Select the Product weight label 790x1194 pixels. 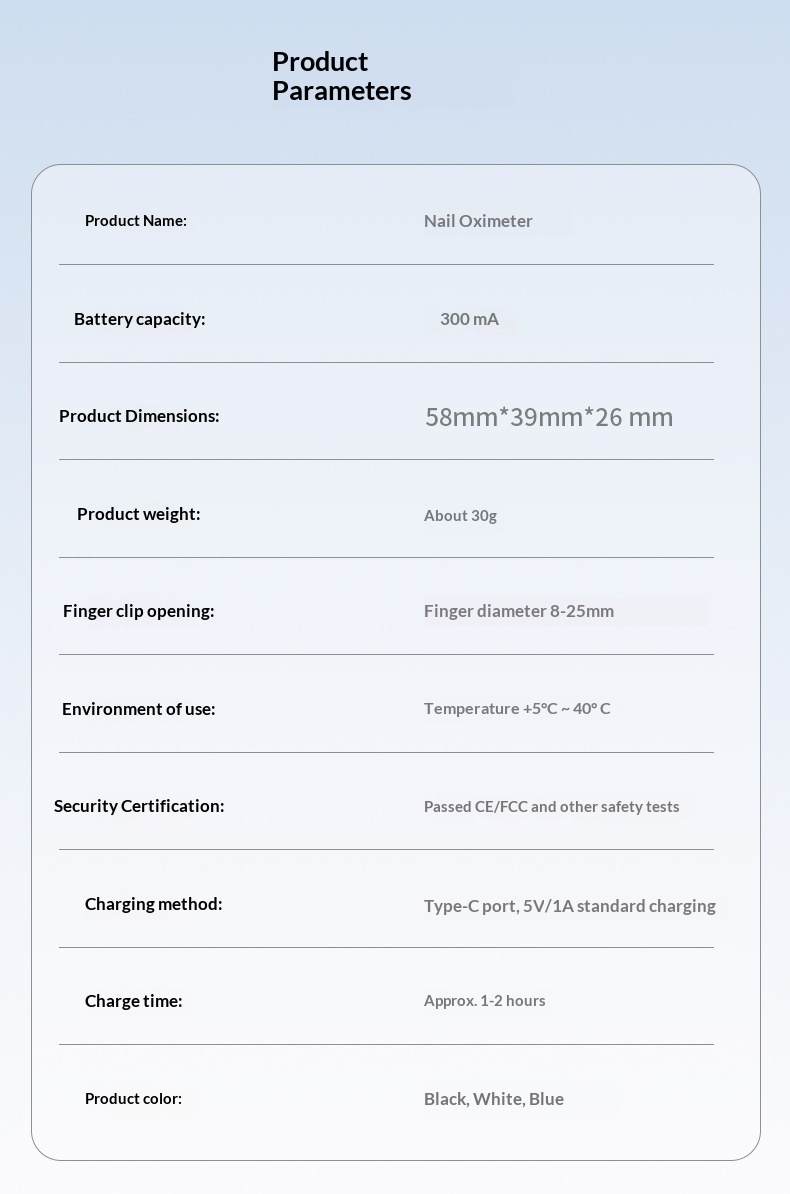tap(138, 514)
